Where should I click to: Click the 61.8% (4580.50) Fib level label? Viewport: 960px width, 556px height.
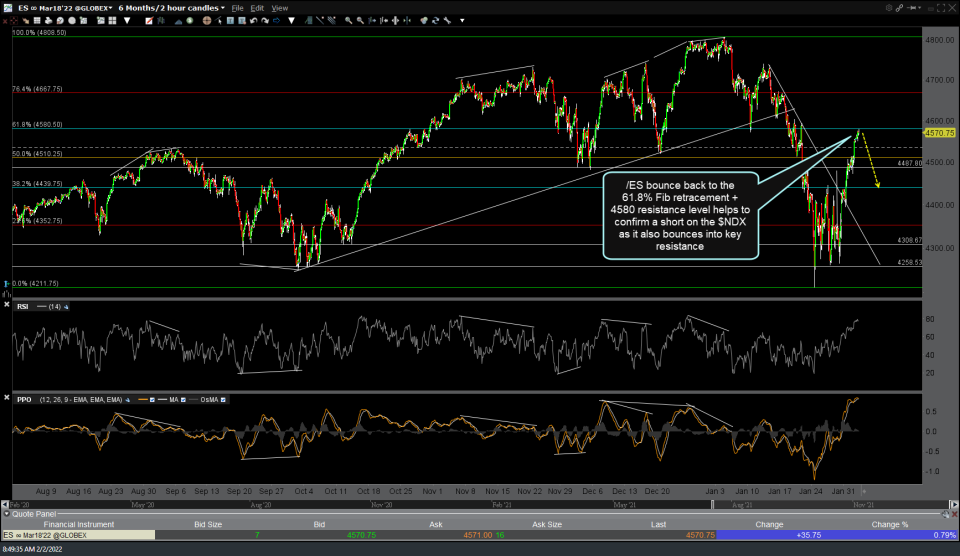coord(37,124)
